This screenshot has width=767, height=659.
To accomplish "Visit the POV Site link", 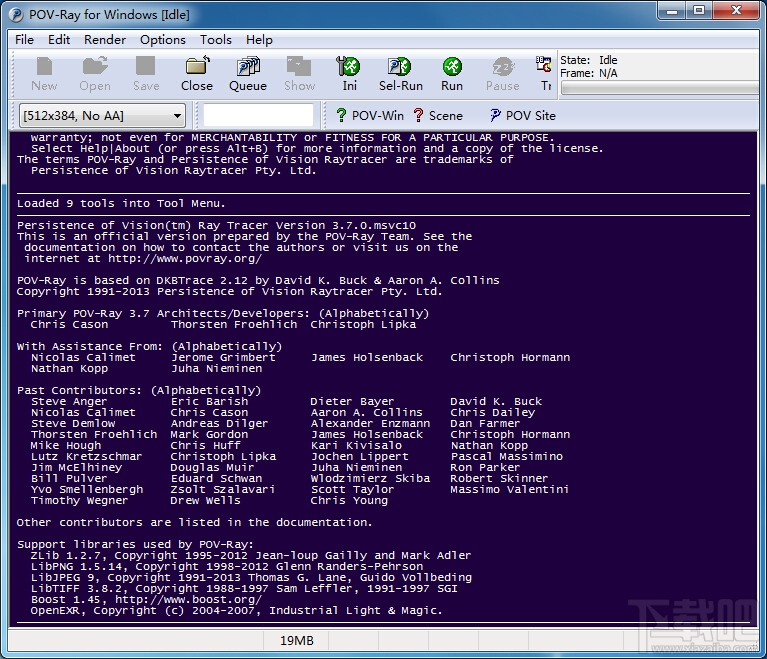I will click(x=522, y=115).
